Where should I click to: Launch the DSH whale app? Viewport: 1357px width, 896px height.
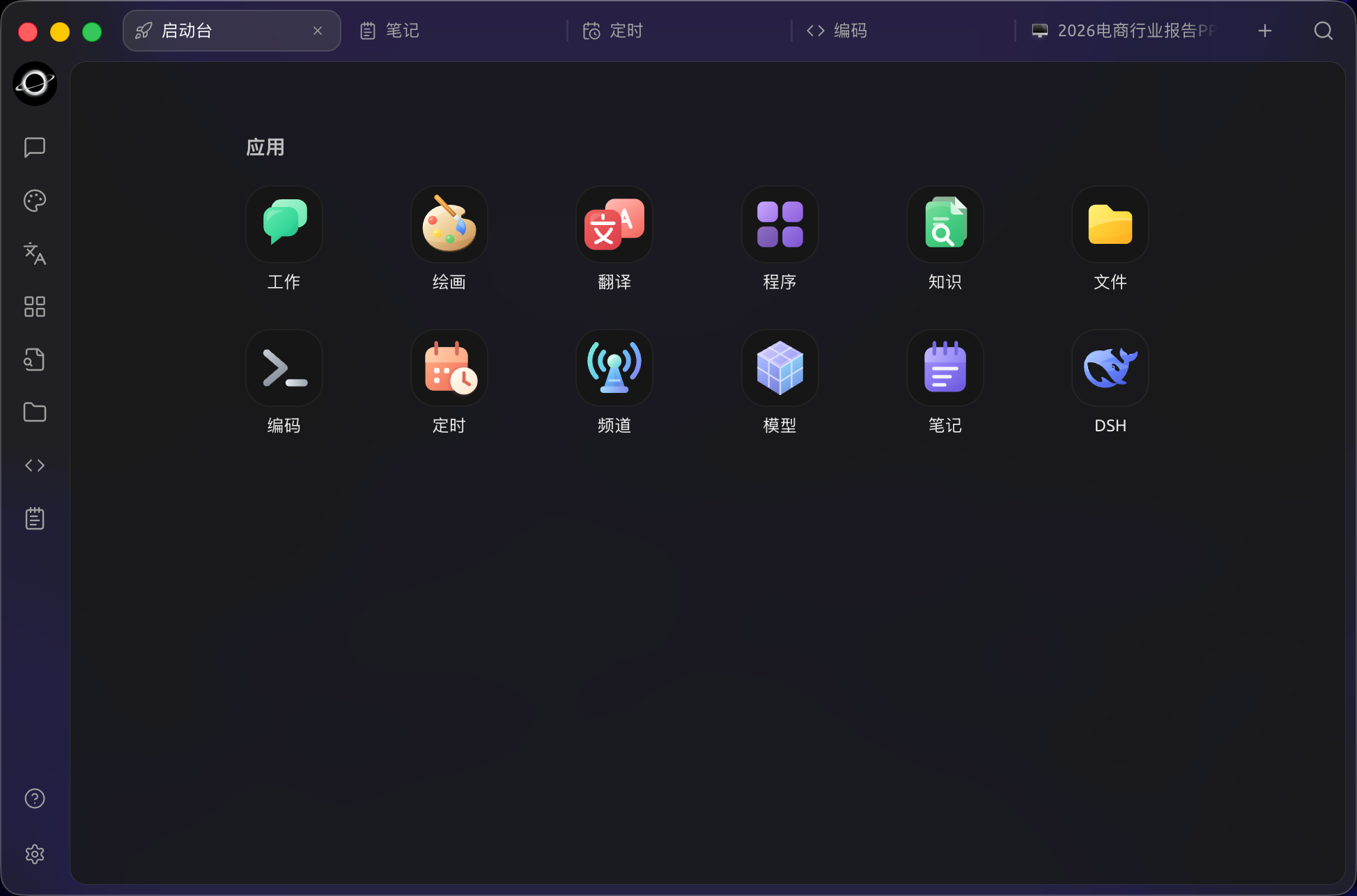1110,368
